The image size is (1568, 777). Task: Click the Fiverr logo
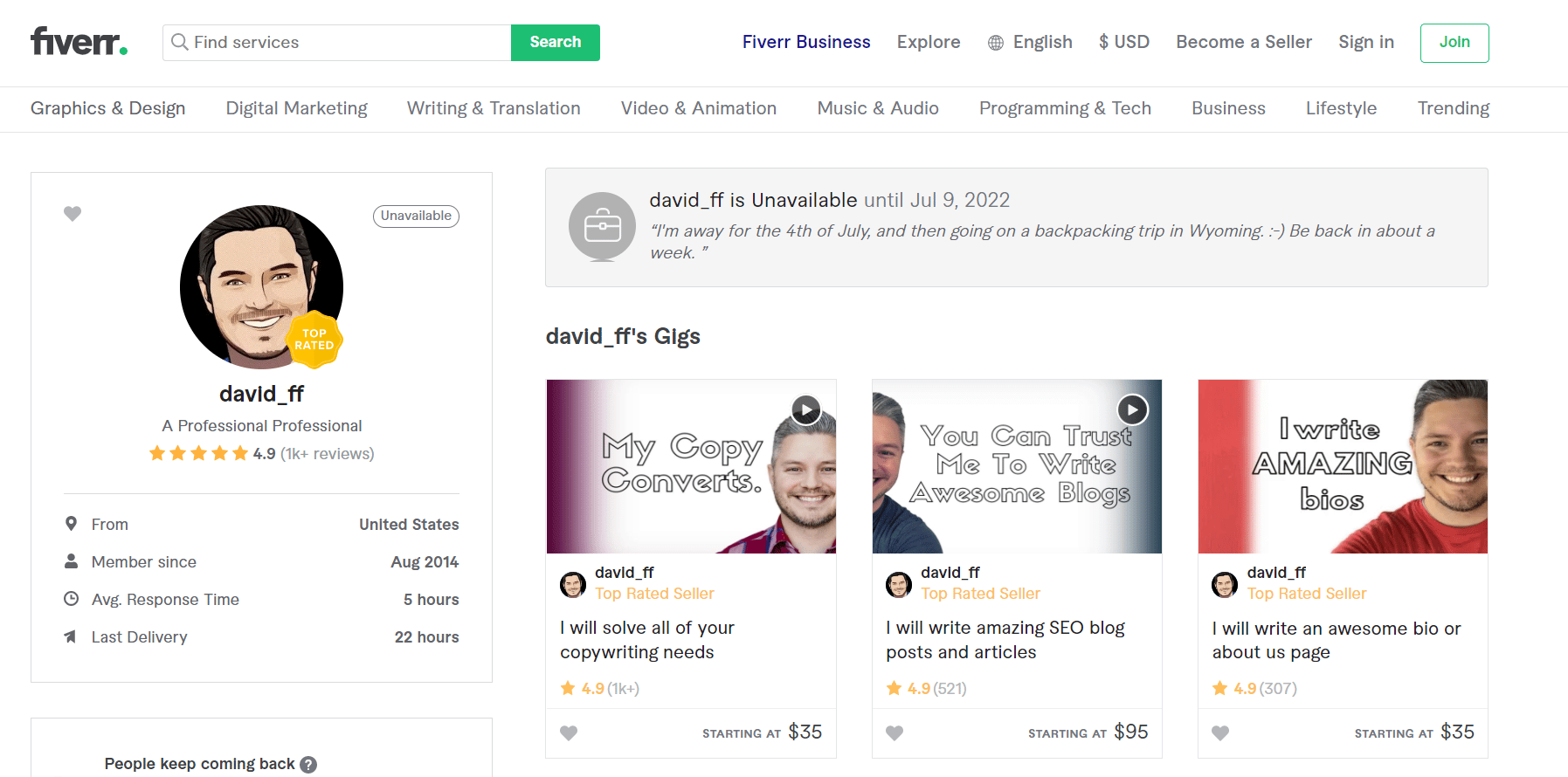(79, 41)
